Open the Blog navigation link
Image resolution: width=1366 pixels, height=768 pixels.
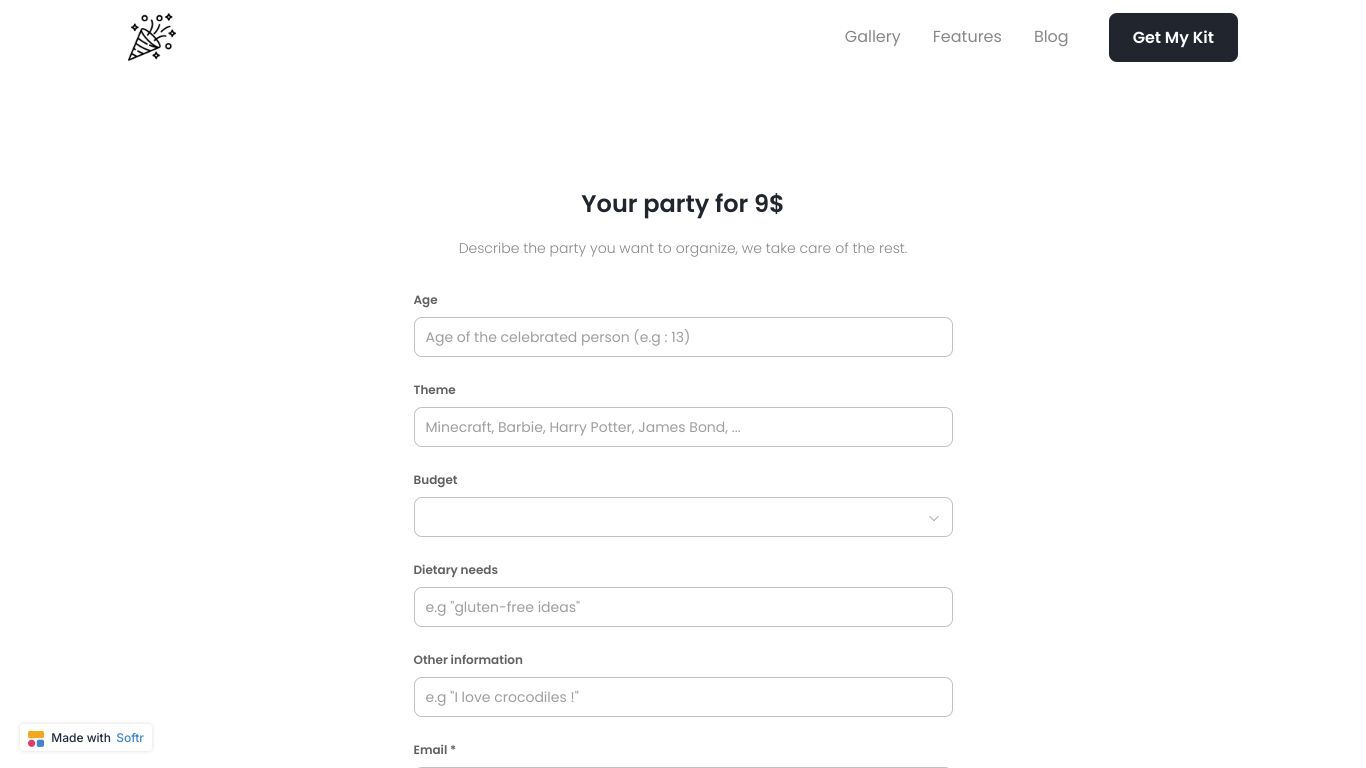coord(1051,37)
